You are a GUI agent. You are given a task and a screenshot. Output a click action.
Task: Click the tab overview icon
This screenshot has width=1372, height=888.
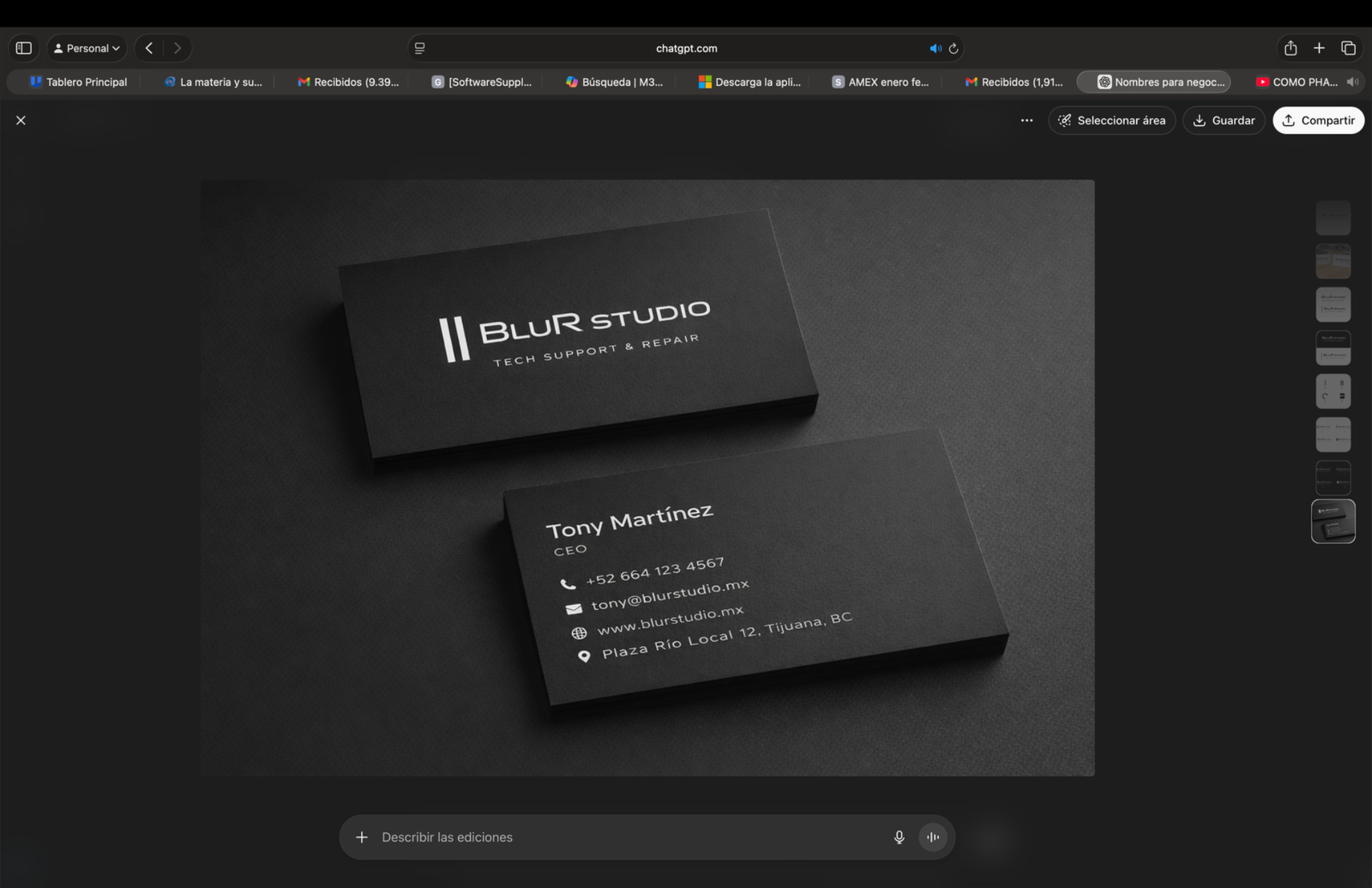click(x=1349, y=48)
